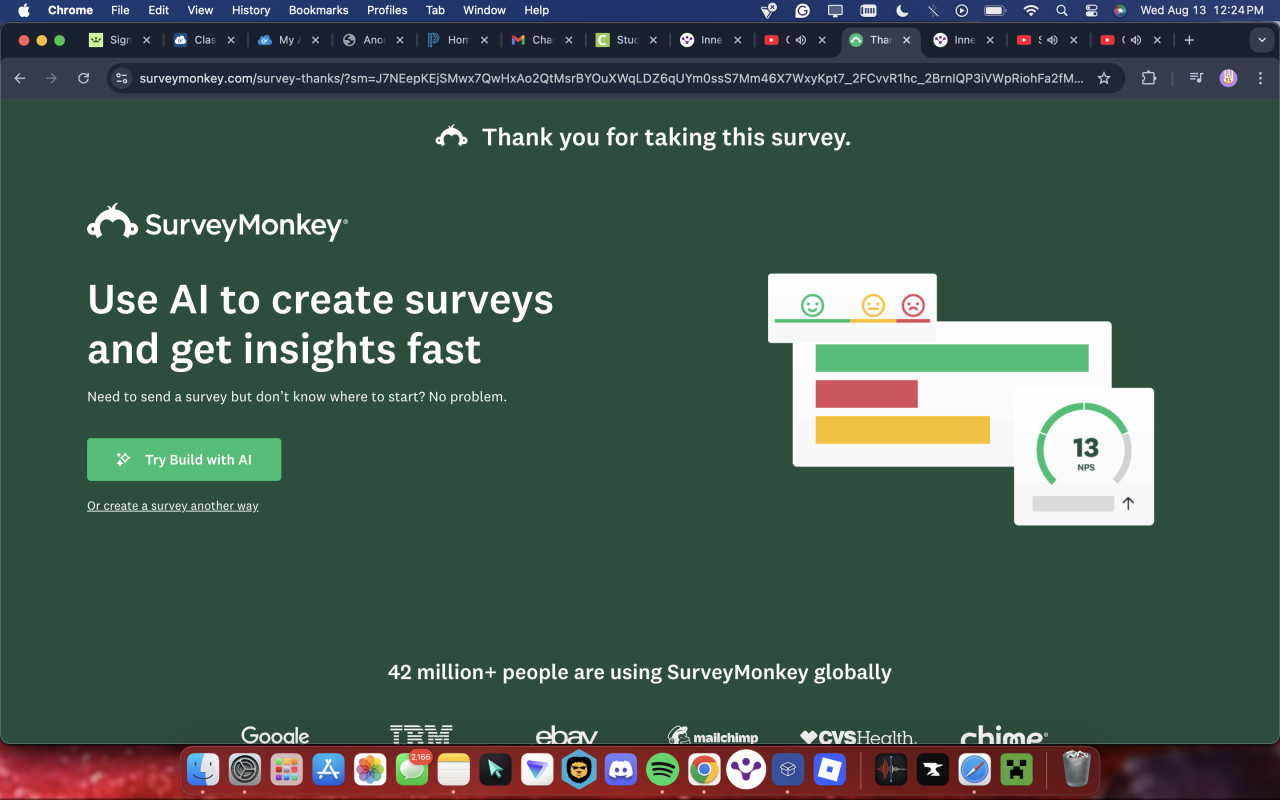Open Safari from the dock

[x=974, y=769]
